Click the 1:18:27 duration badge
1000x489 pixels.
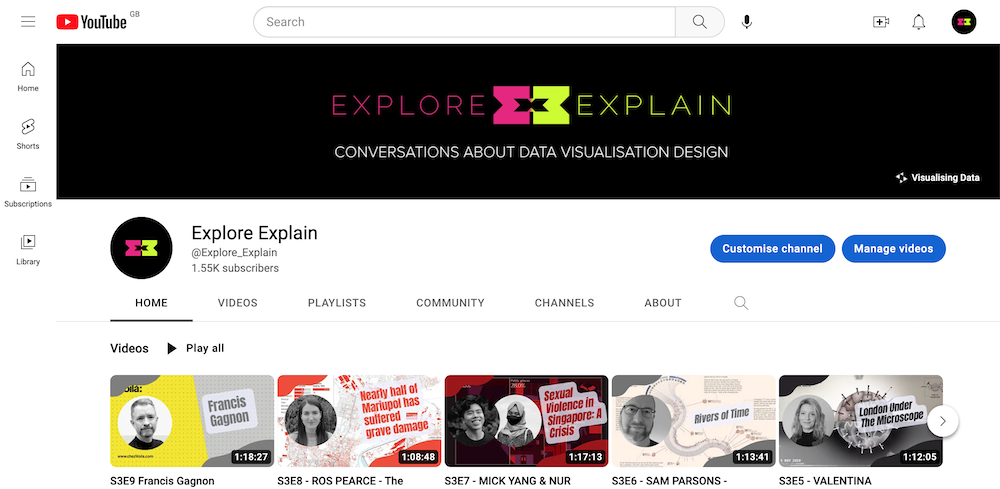(251, 457)
